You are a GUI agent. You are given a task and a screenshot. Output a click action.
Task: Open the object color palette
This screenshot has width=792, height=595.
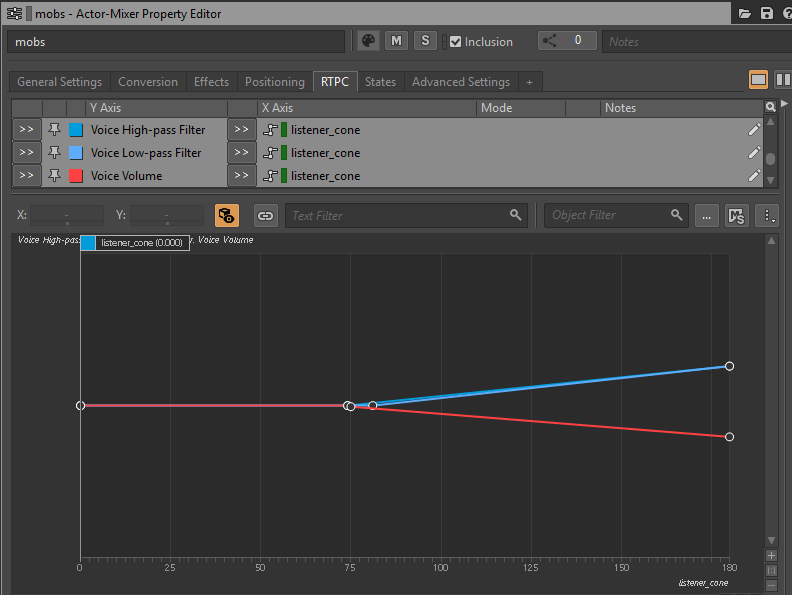368,41
